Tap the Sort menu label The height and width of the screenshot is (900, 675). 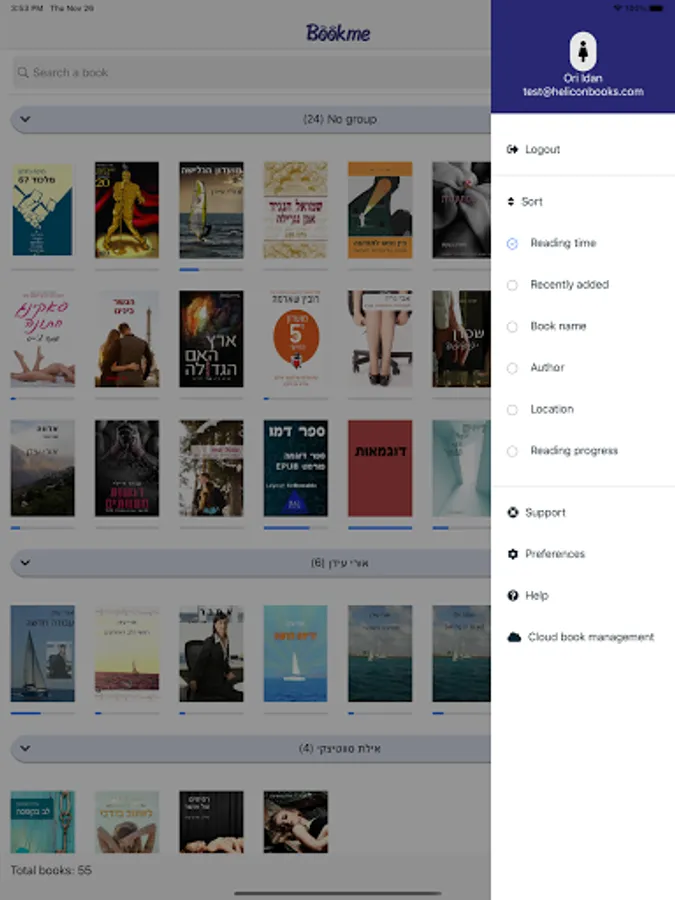532,201
